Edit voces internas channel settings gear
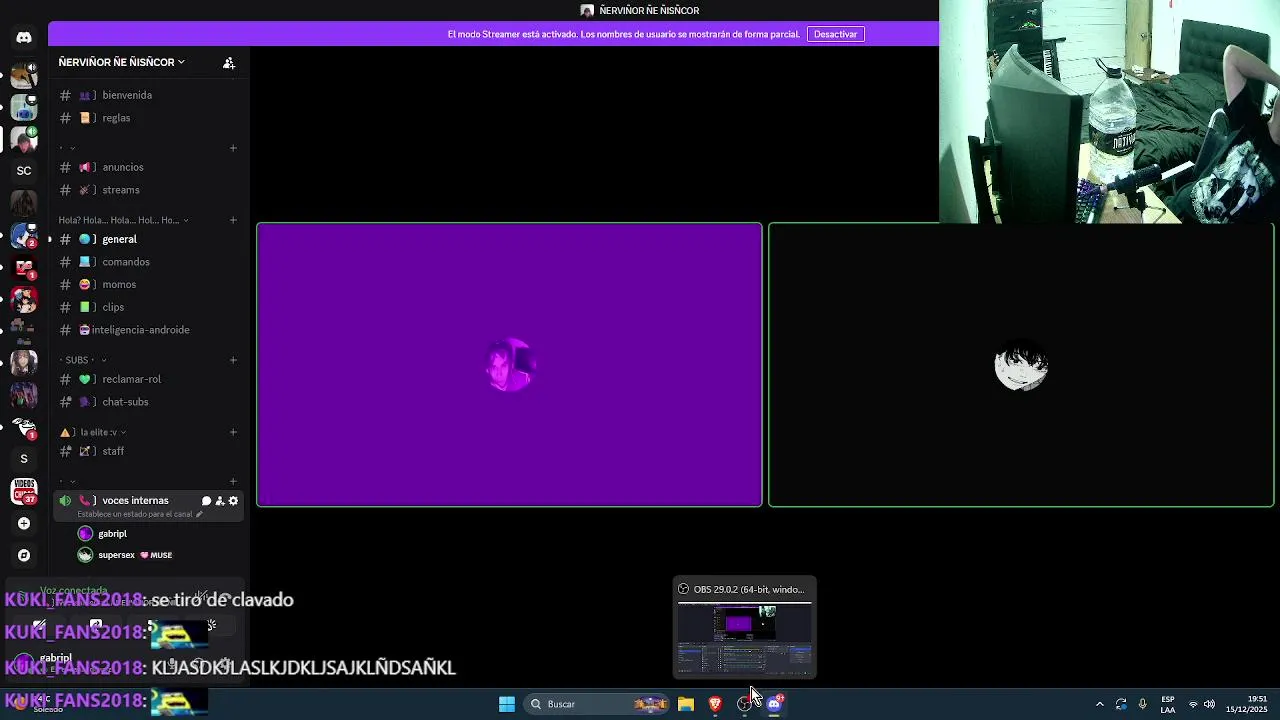Screen dimensions: 1280x720 [233, 501]
